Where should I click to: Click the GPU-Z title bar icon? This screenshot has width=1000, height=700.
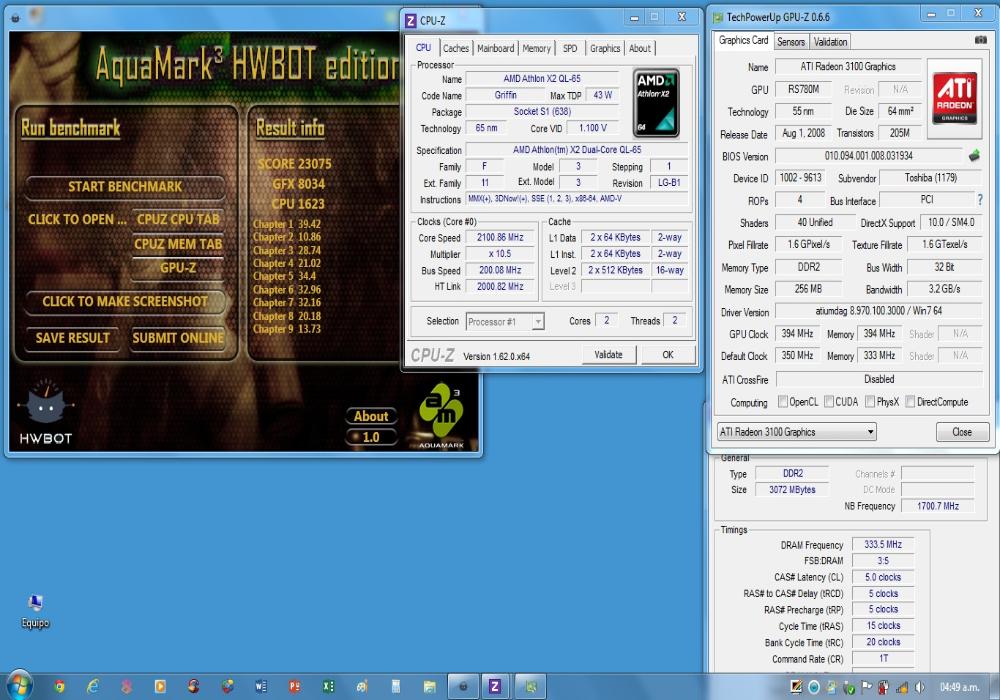[x=718, y=17]
